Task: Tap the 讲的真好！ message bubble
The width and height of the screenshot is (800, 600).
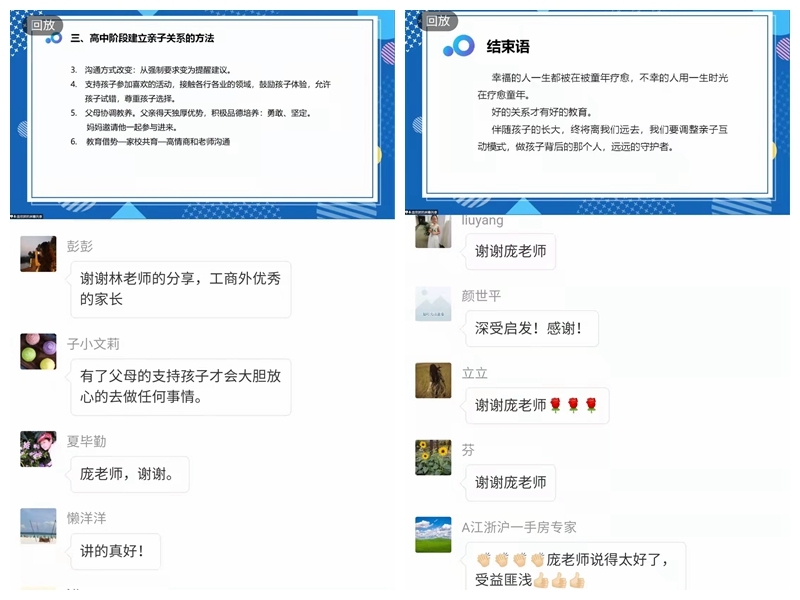Action: 114,550
